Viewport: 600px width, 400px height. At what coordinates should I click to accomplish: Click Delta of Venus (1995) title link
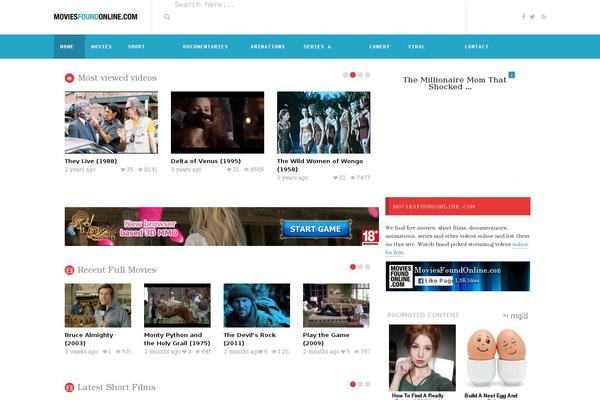click(x=206, y=161)
